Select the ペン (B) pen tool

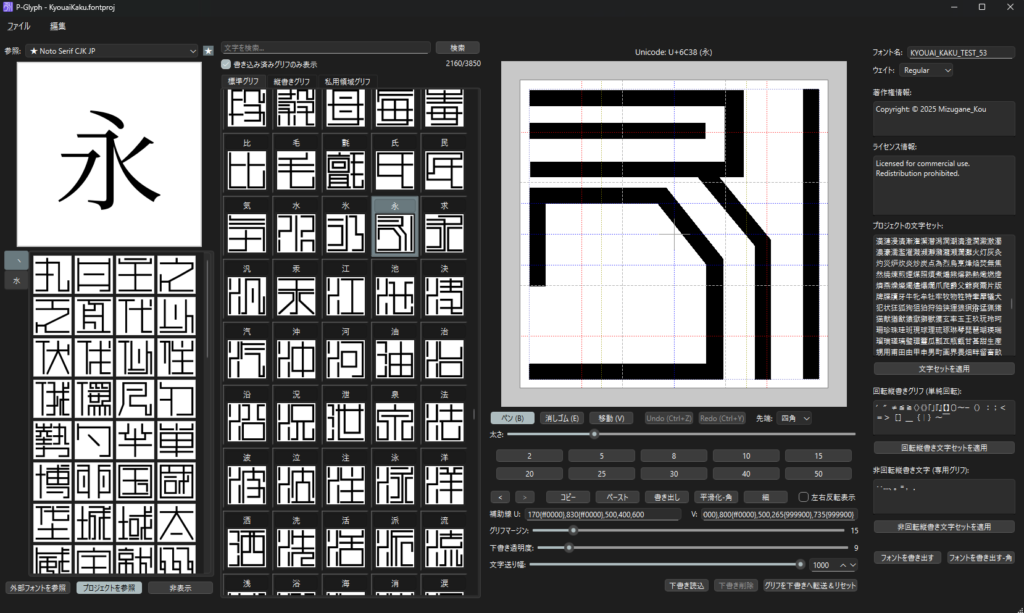pos(513,418)
